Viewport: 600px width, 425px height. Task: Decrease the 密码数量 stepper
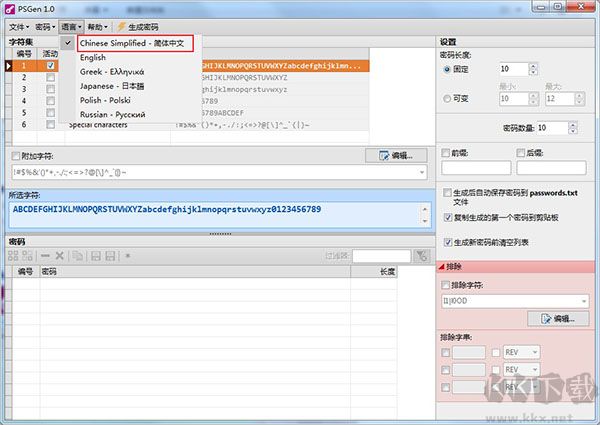(x=573, y=131)
